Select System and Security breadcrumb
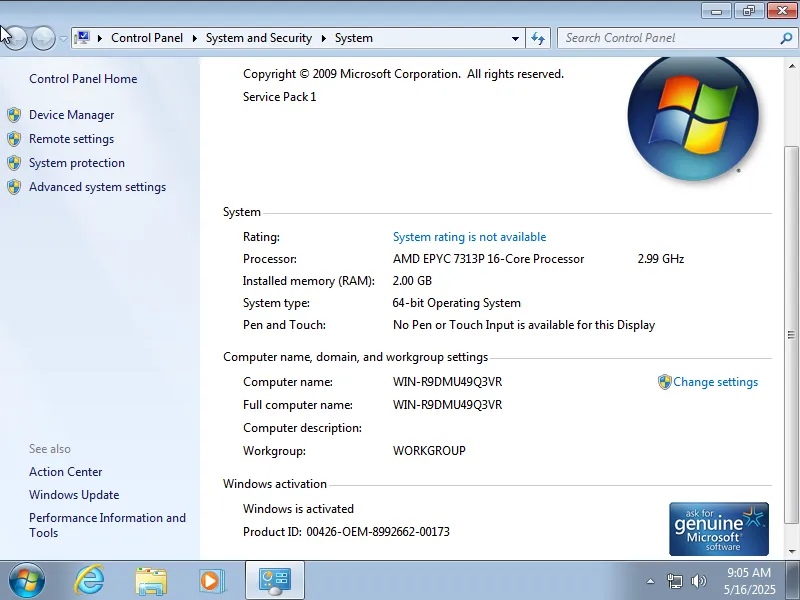This screenshot has width=800, height=600. click(259, 38)
